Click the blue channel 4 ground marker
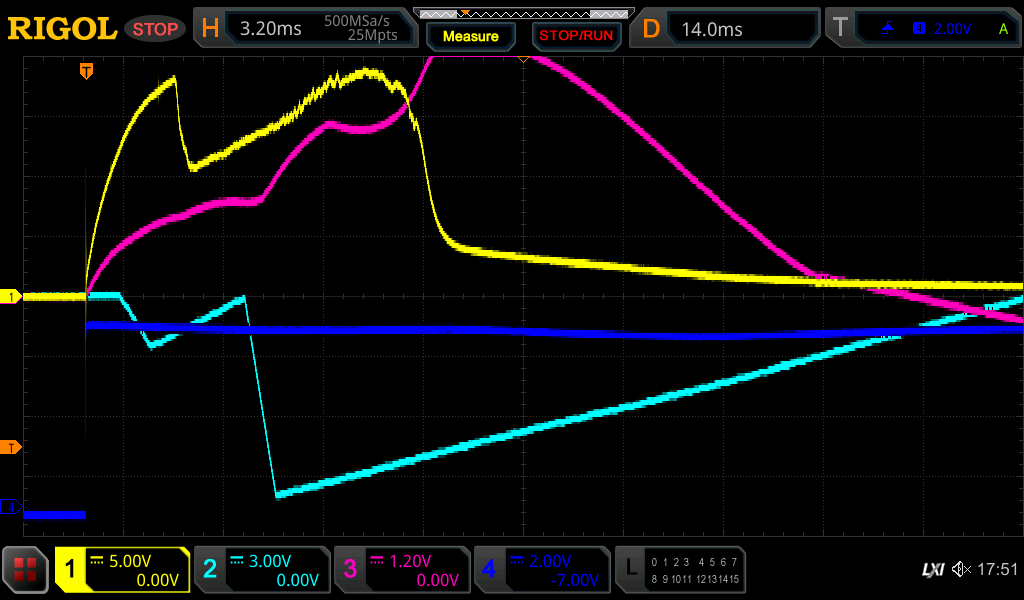Viewport: 1024px width, 600px height. pyautogui.click(x=11, y=508)
